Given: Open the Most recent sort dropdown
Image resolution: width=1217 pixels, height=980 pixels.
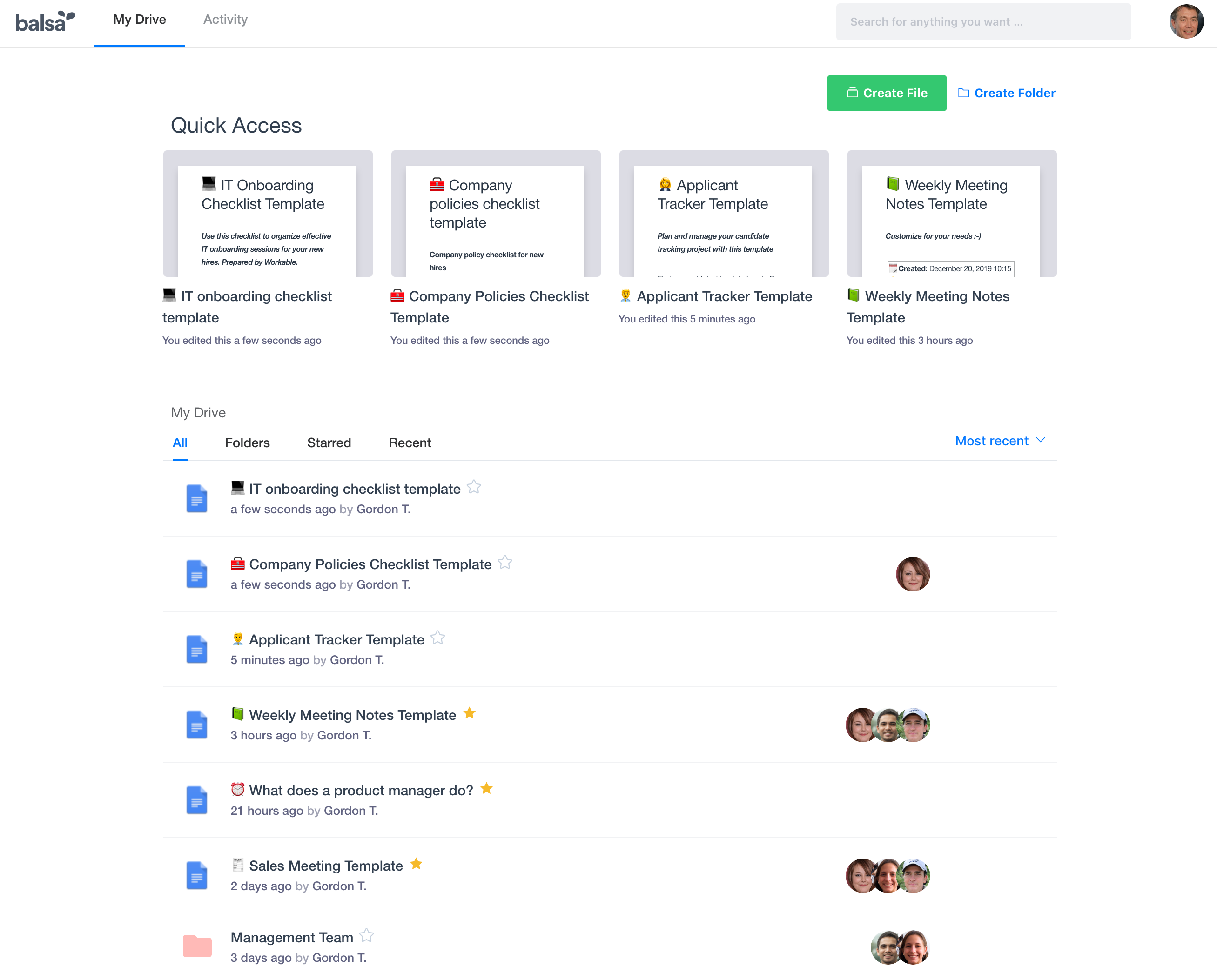Looking at the screenshot, I should coord(1000,441).
